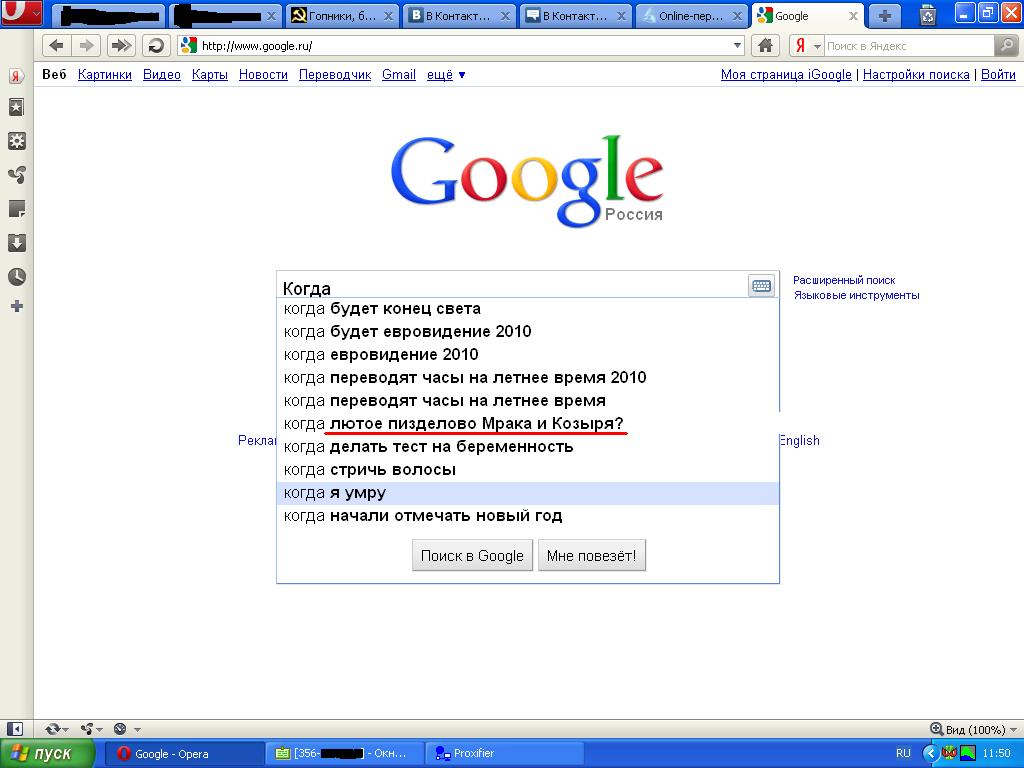Viewport: 1024px width, 768px height.
Task: Click the Поиск в Яндекс search field
Action: tap(908, 46)
